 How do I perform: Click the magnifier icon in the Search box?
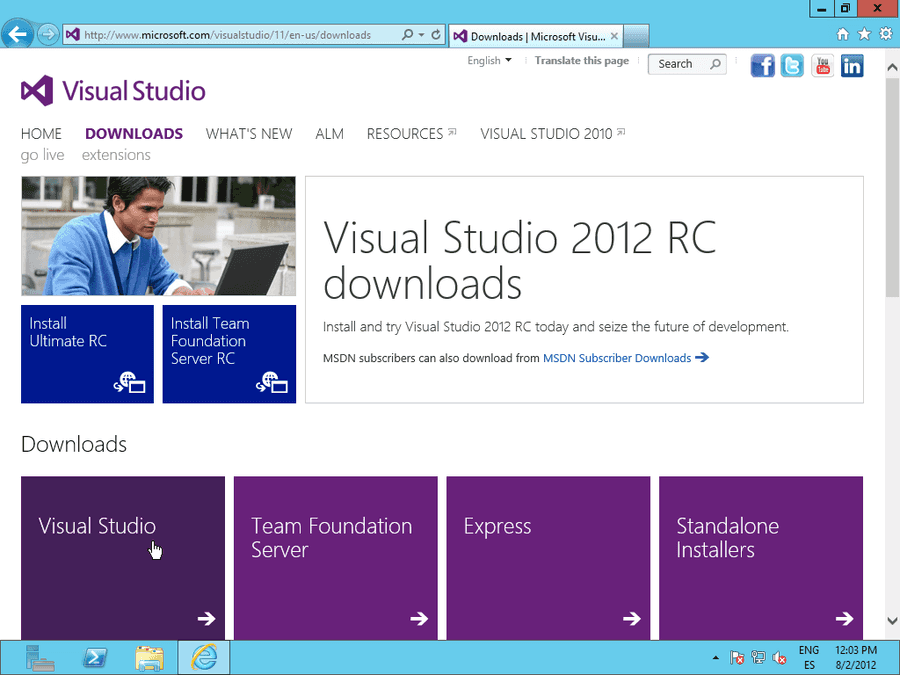[x=715, y=64]
